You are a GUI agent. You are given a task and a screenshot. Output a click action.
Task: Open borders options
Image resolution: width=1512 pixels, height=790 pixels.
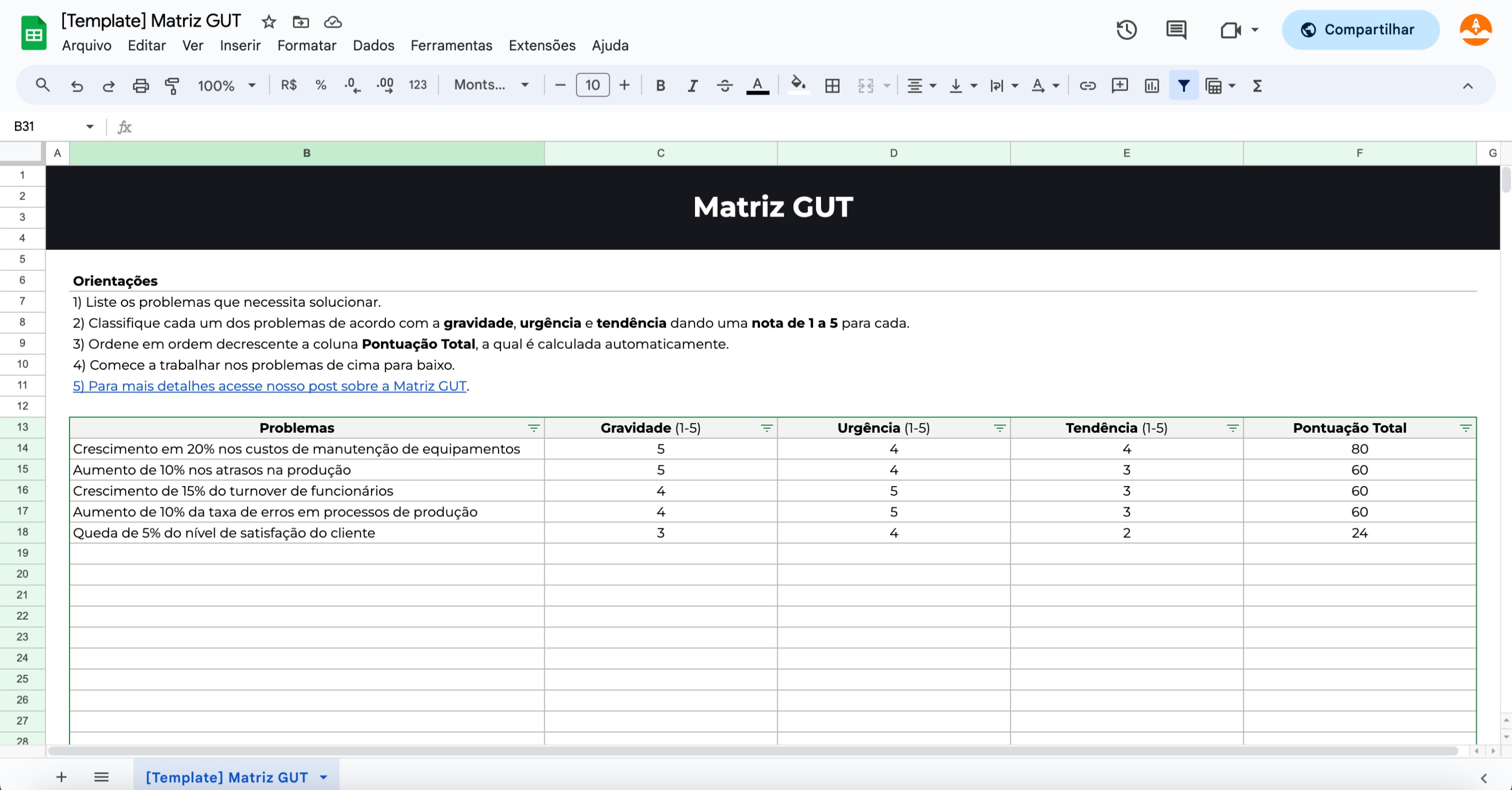click(x=832, y=86)
